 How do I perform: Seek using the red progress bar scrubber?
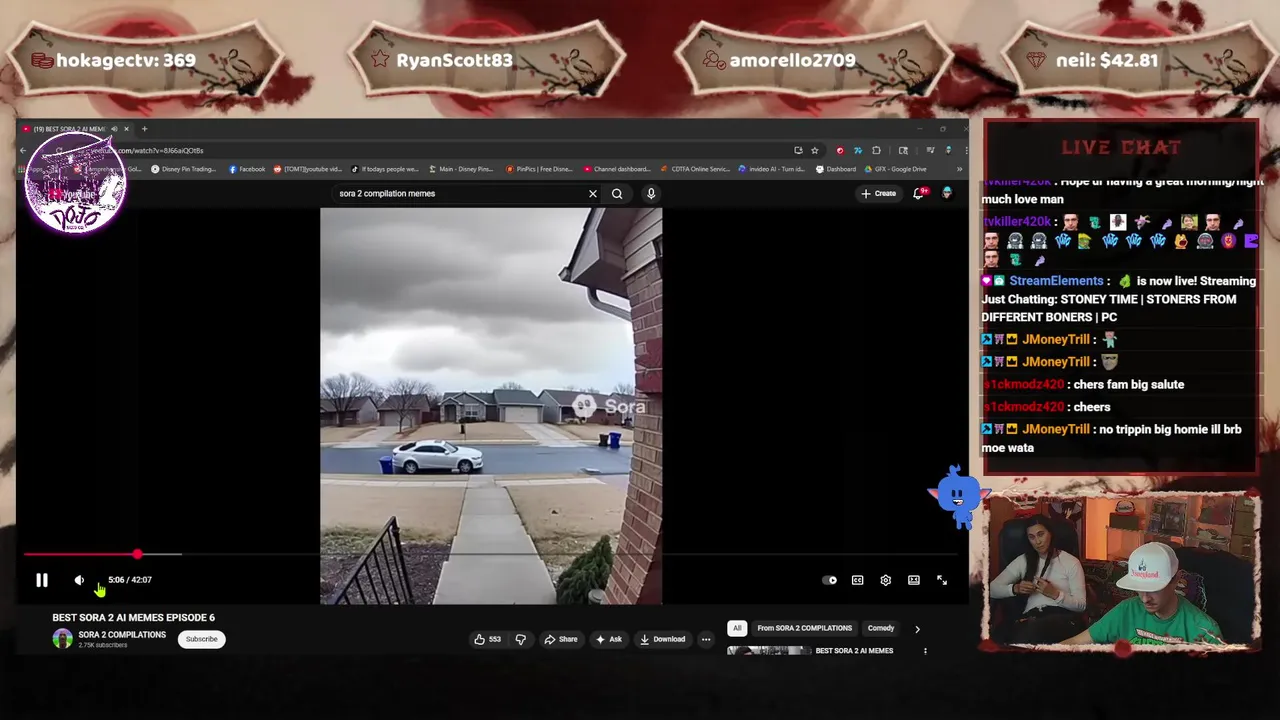point(137,554)
